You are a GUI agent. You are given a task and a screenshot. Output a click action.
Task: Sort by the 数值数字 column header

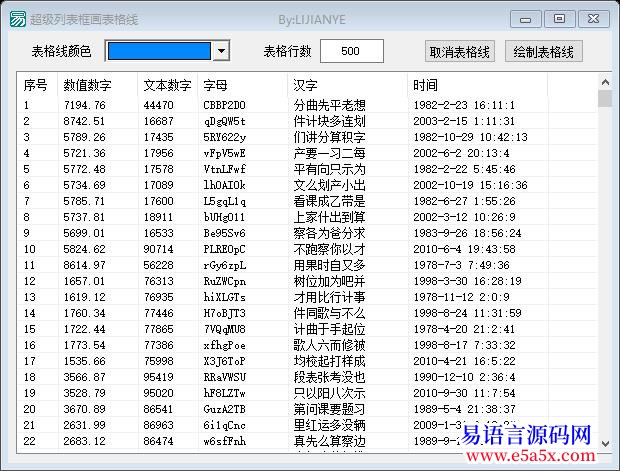pos(98,85)
